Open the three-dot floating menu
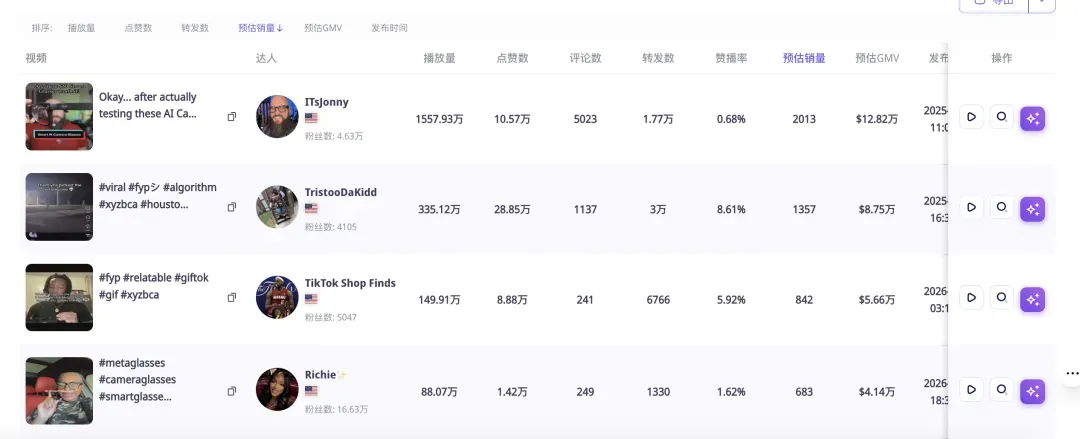 point(1072,374)
